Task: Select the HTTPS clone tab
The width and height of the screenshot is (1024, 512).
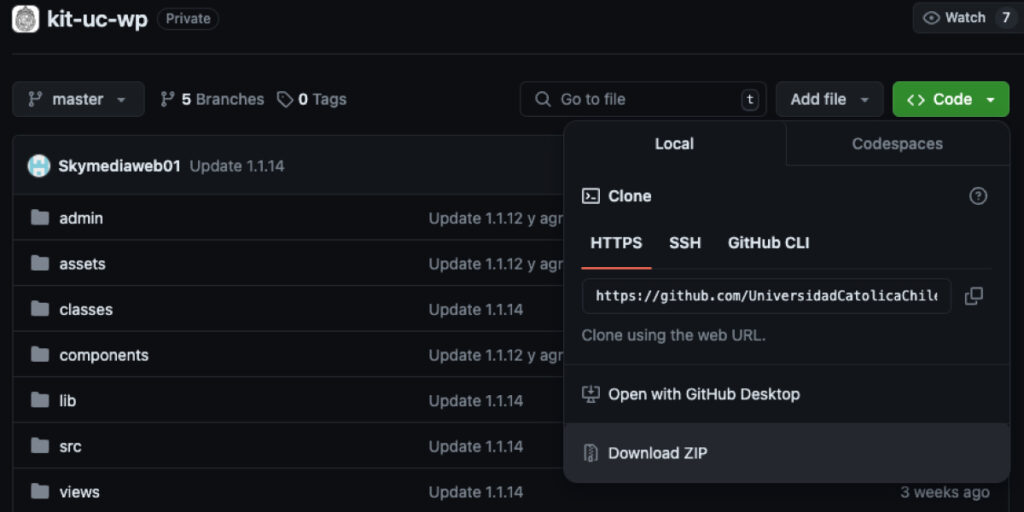Action: tap(616, 243)
